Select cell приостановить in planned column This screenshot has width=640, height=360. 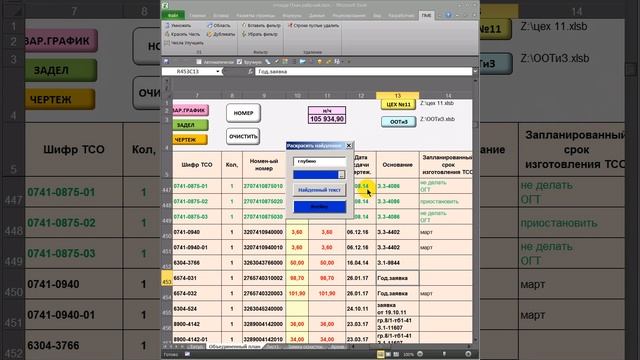(445, 202)
